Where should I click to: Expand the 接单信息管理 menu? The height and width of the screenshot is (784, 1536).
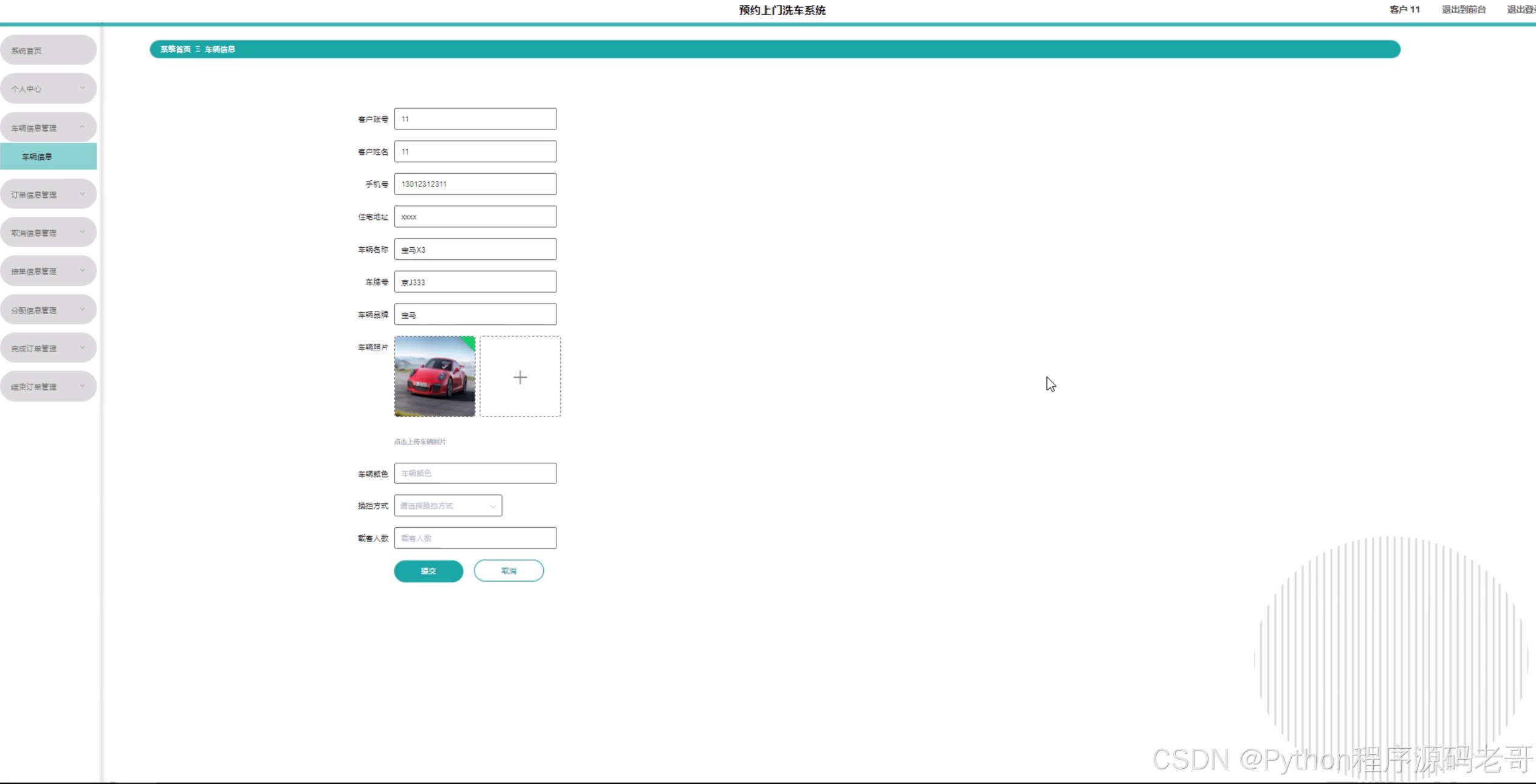(x=48, y=271)
